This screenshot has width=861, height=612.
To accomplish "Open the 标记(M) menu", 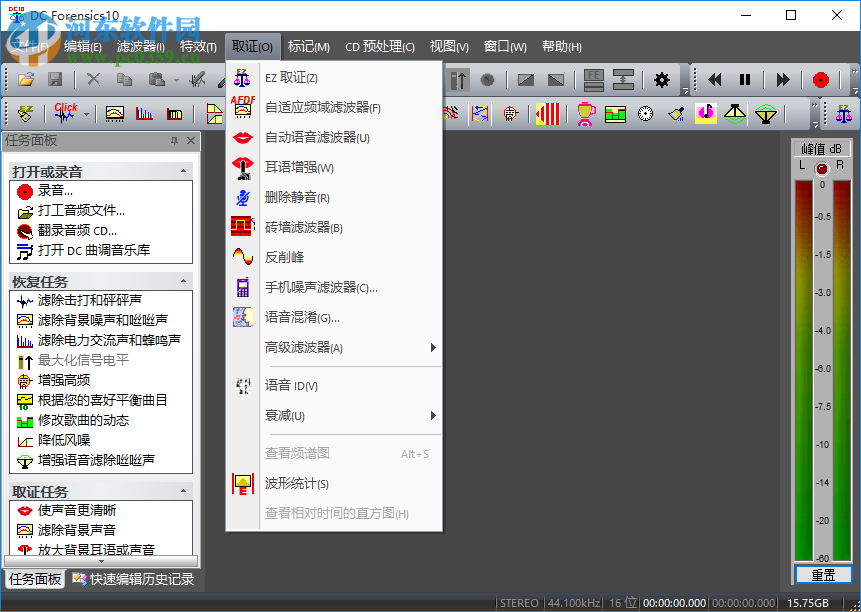I will [x=309, y=47].
